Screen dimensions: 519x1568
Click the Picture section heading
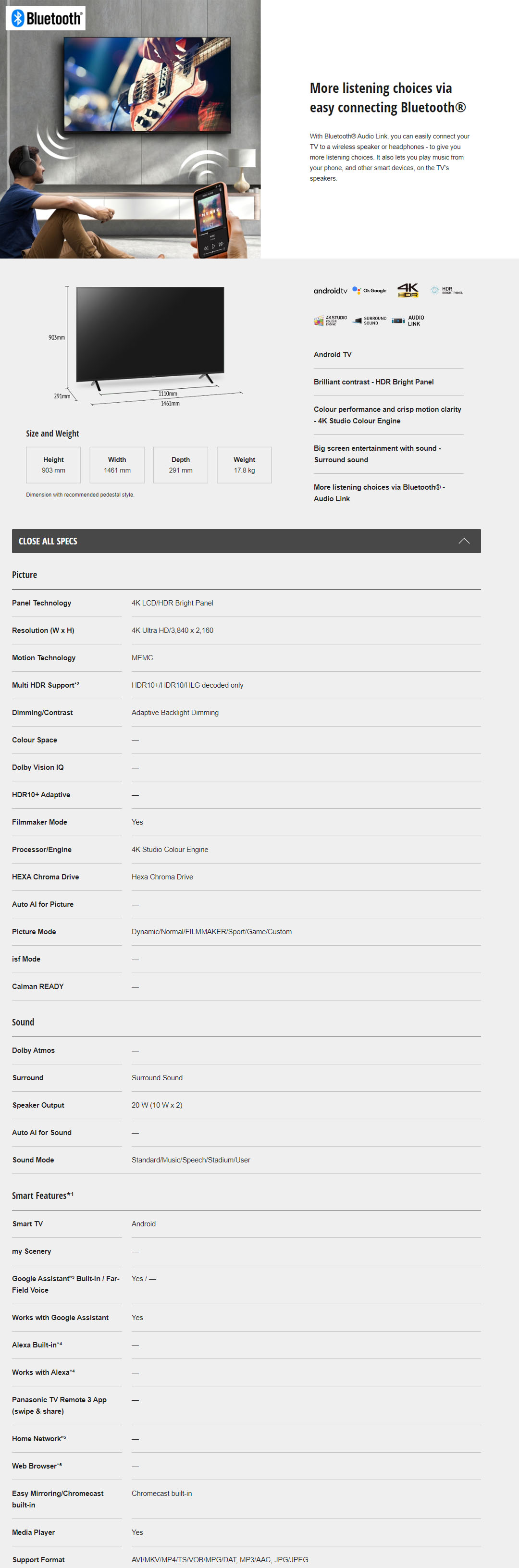pos(25,575)
